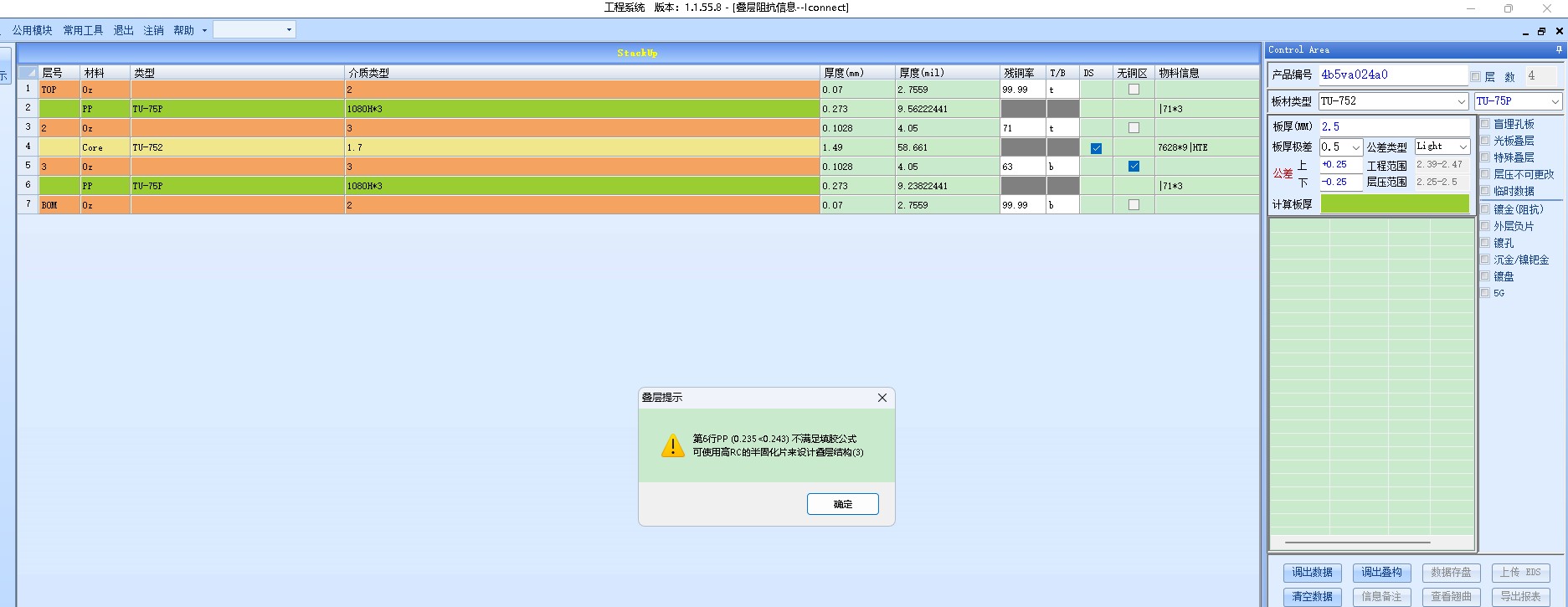1568x607 pixels.
Task: Enable 镀金(阻抗) checkbox
Action: coord(1485,209)
